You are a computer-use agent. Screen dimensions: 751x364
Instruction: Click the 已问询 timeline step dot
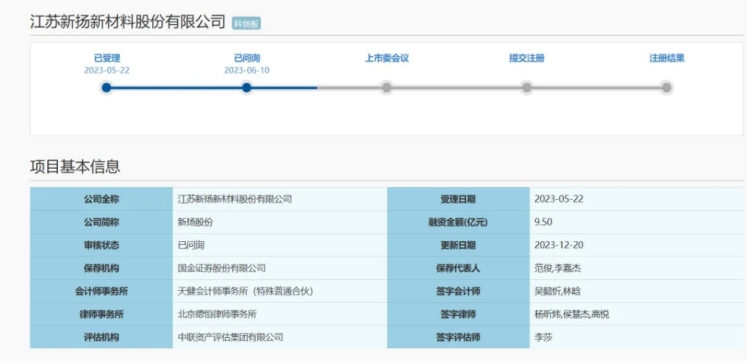(x=247, y=88)
